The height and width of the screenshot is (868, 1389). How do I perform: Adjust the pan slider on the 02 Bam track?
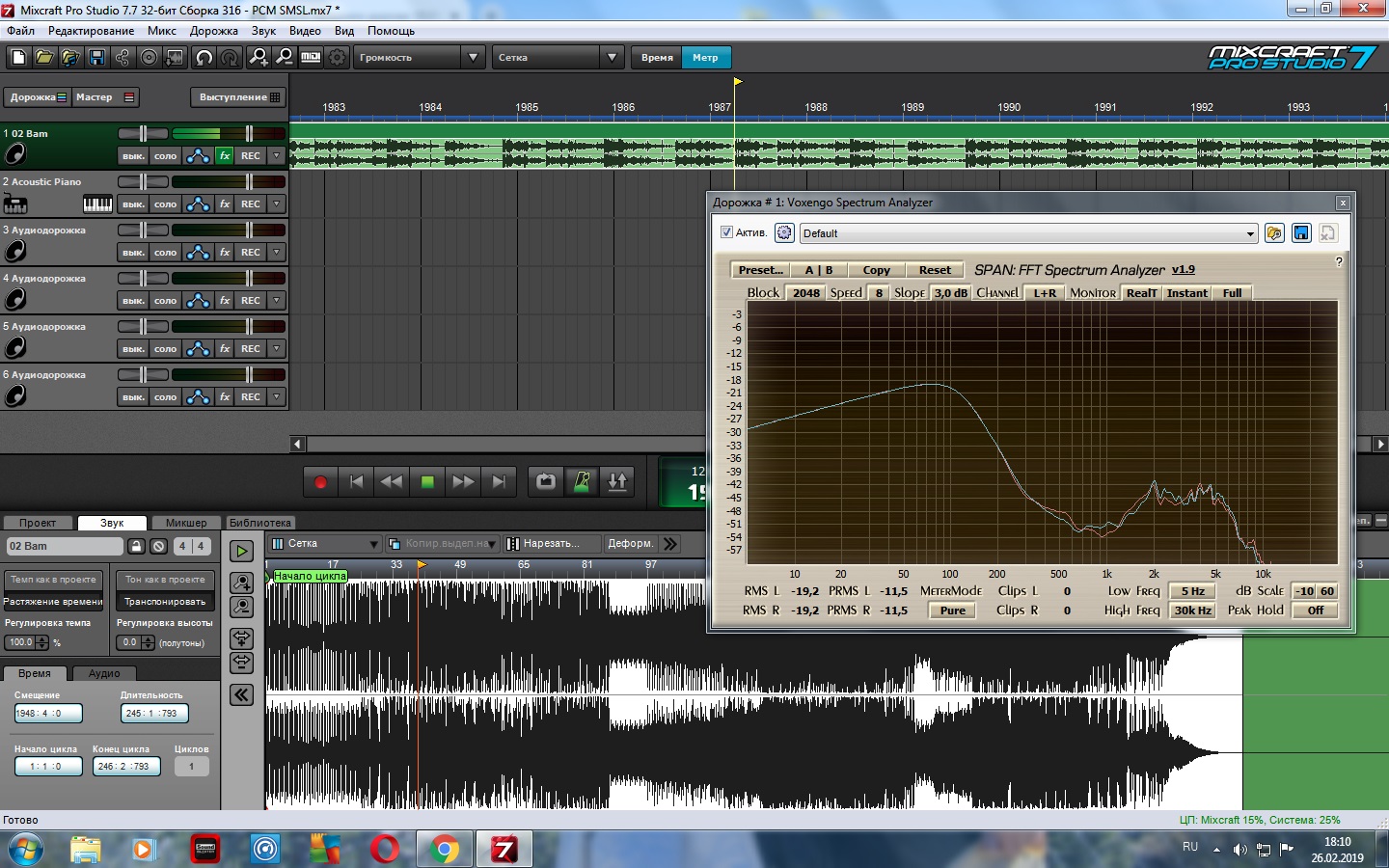coord(143,133)
